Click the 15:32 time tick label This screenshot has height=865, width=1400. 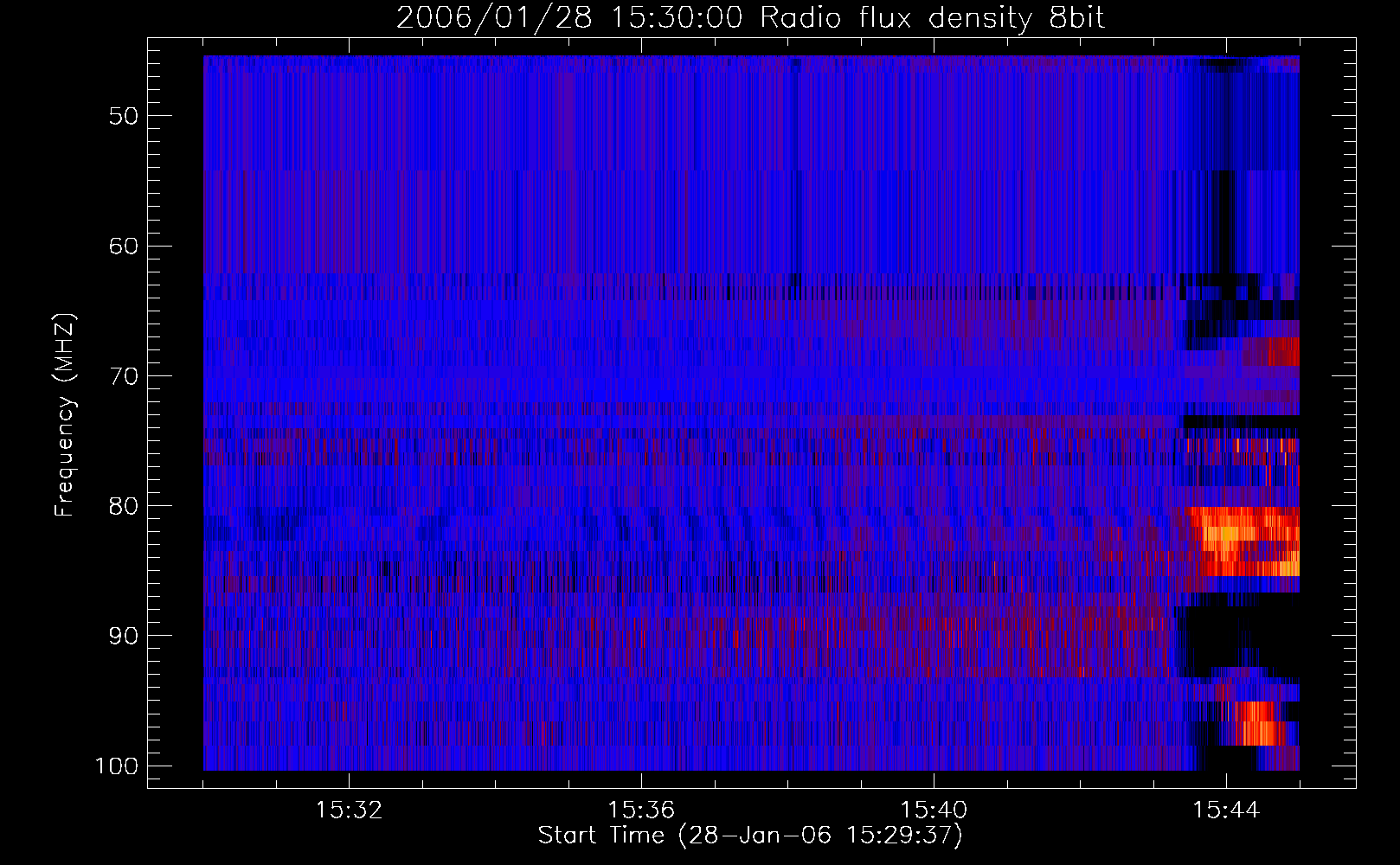click(349, 811)
